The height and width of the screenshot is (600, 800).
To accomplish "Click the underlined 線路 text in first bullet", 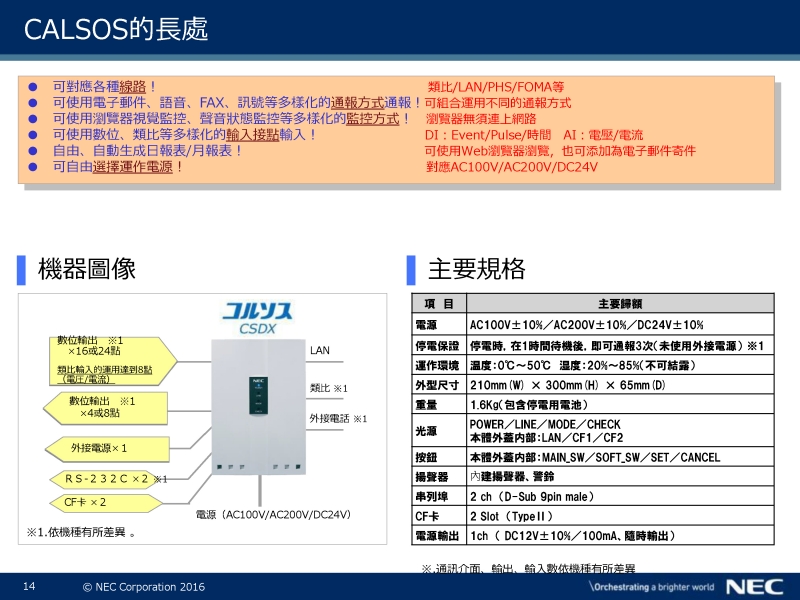I will [x=133, y=87].
